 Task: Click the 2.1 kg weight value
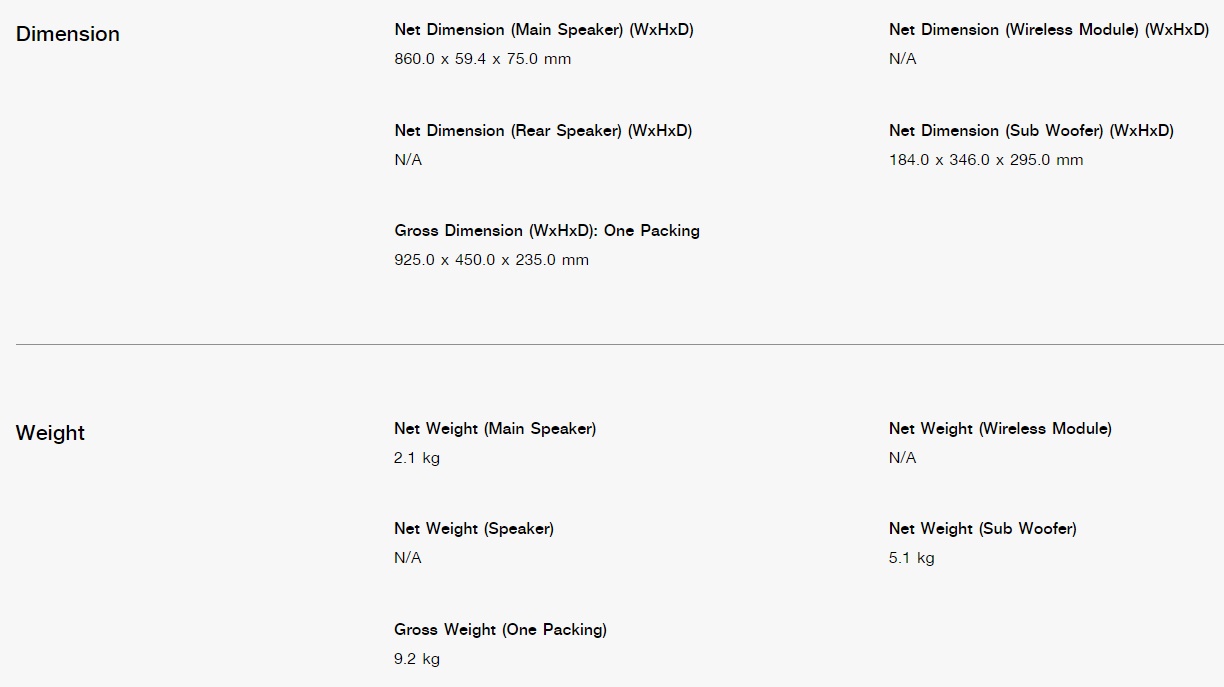click(417, 458)
